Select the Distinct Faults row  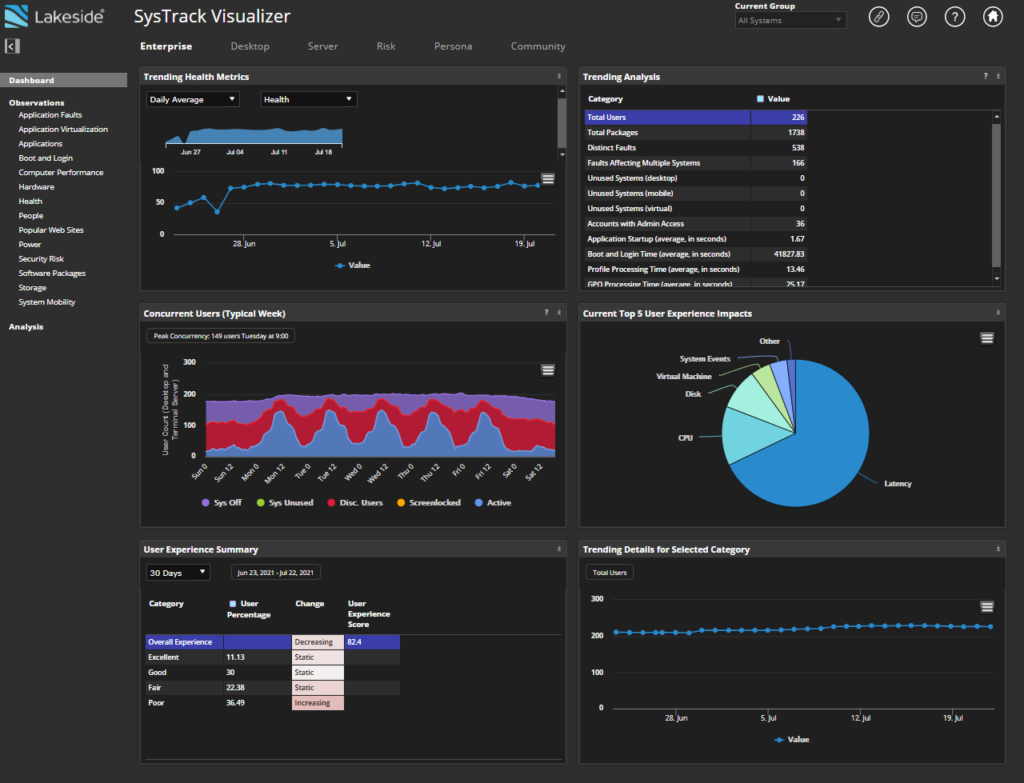[x=696, y=148]
